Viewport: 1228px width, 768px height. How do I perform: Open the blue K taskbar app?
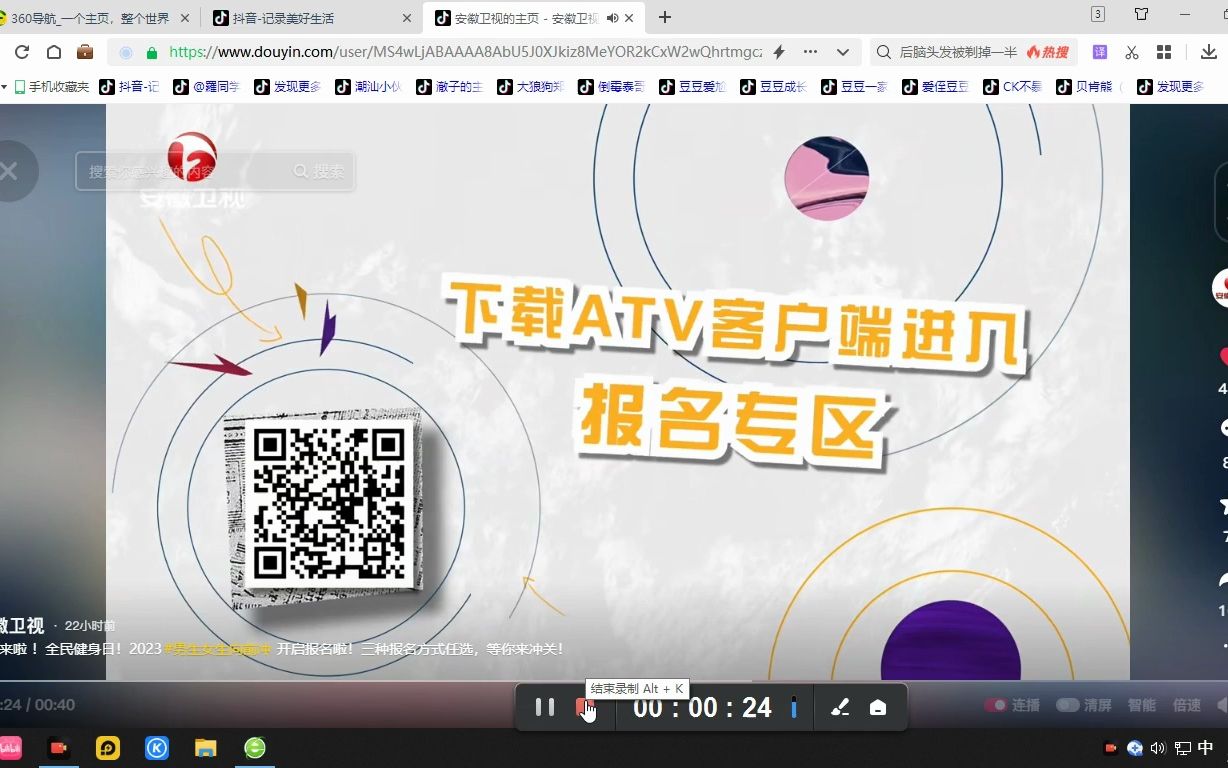pyautogui.click(x=157, y=748)
